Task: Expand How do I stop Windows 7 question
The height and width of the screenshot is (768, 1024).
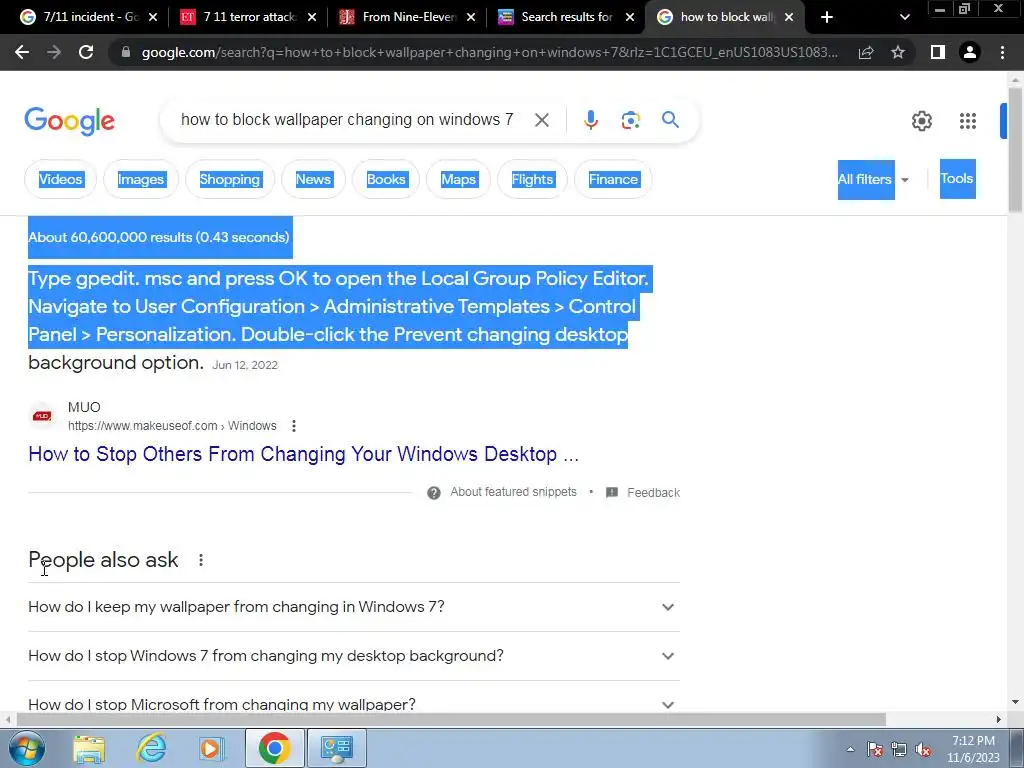Action: tap(353, 656)
